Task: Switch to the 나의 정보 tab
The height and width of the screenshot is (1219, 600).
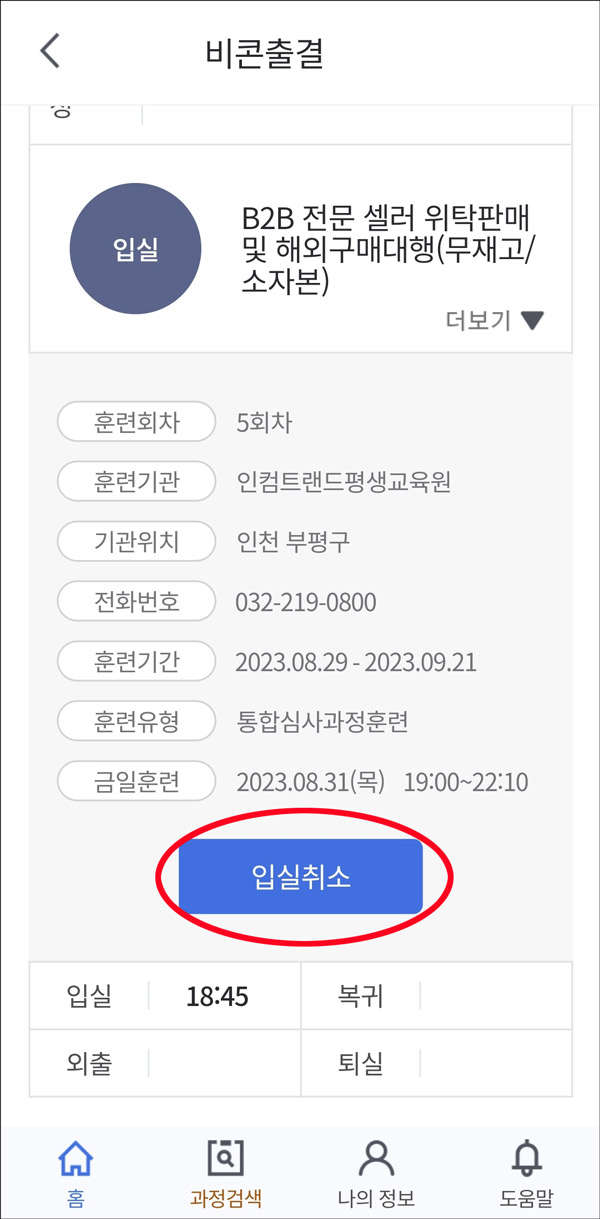Action: coord(375,1168)
